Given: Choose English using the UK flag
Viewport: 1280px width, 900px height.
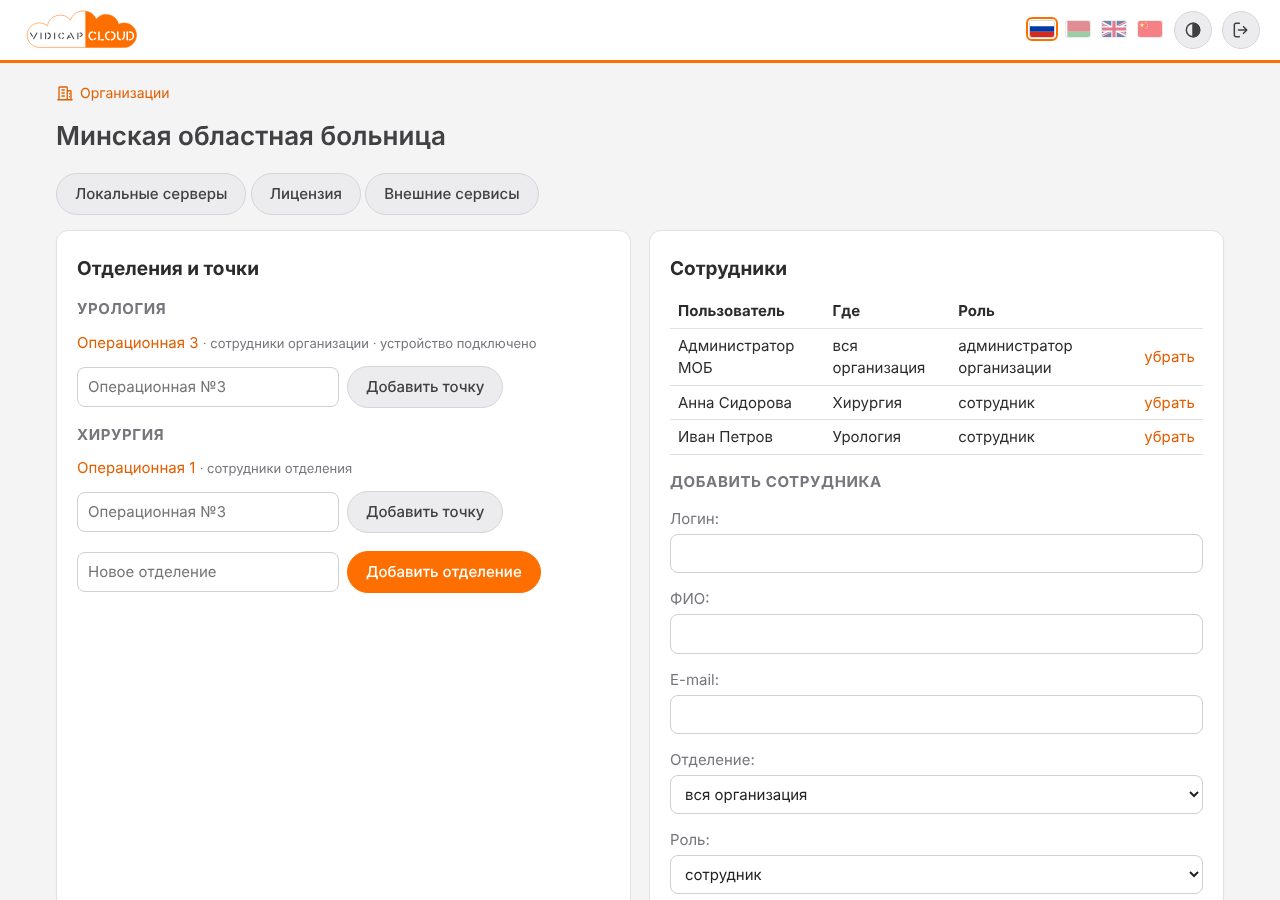Looking at the screenshot, I should pos(1114,29).
